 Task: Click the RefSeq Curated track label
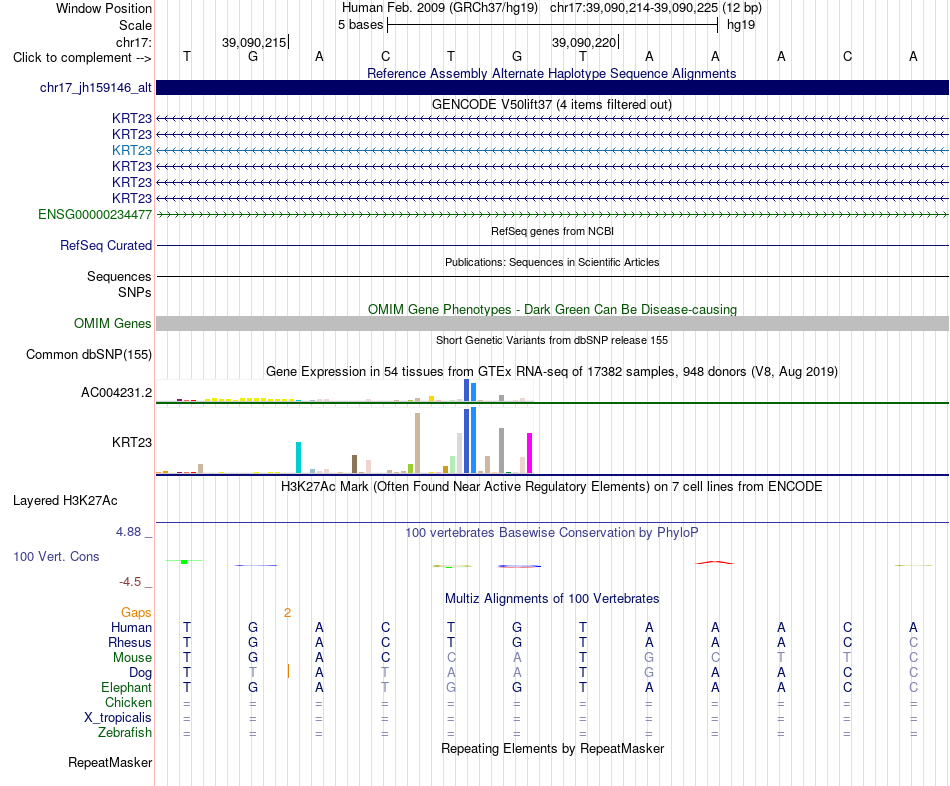tap(106, 245)
